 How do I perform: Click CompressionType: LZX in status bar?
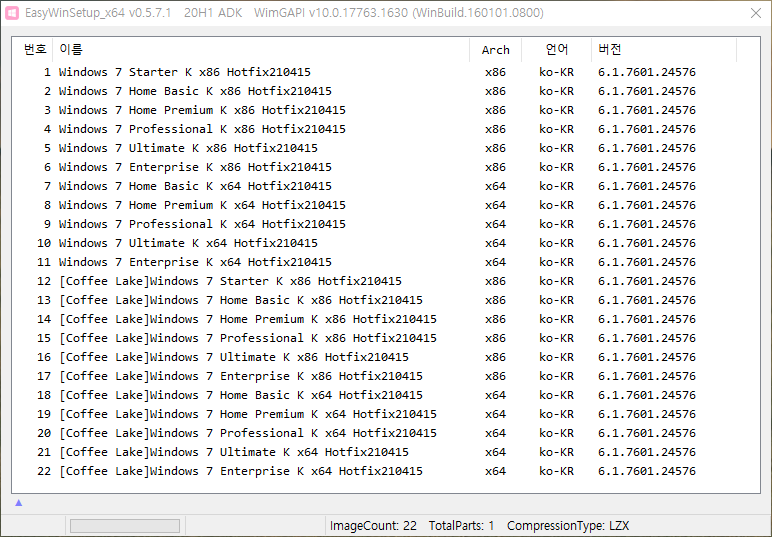pos(568,526)
